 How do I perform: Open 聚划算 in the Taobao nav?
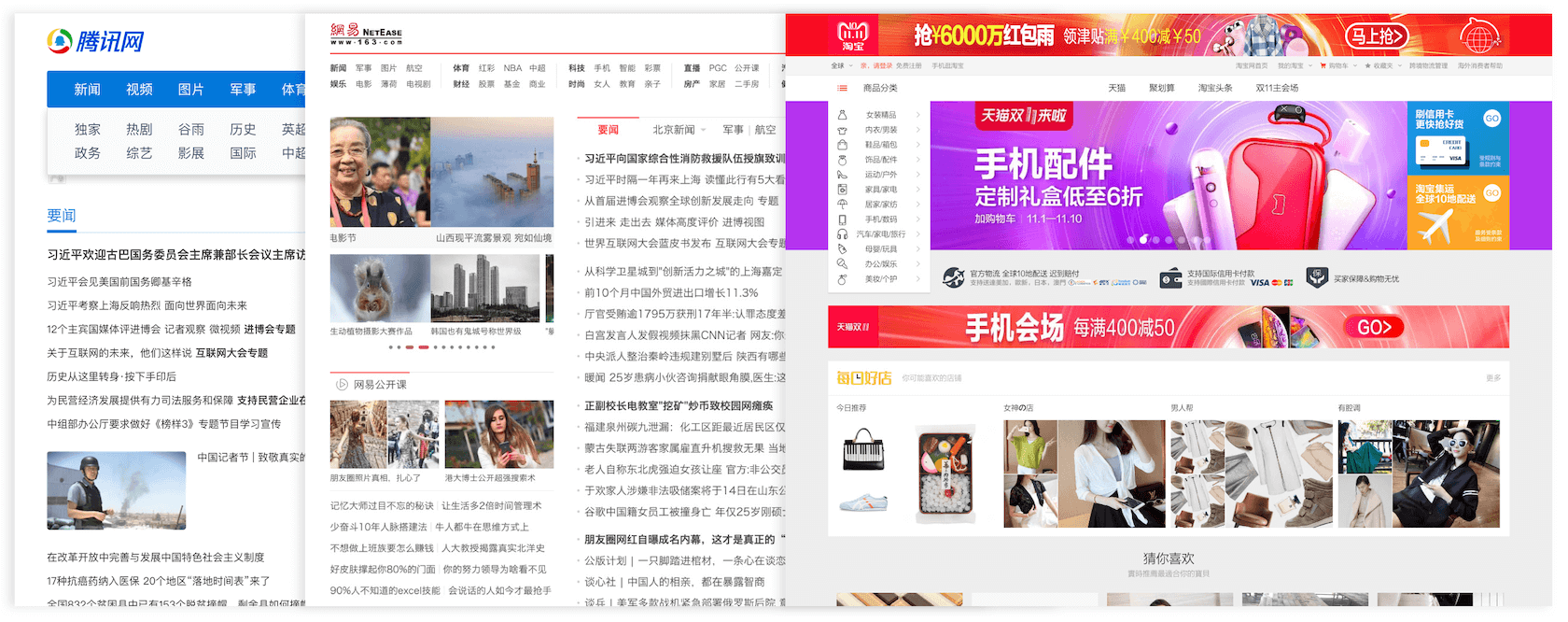[x=1161, y=88]
